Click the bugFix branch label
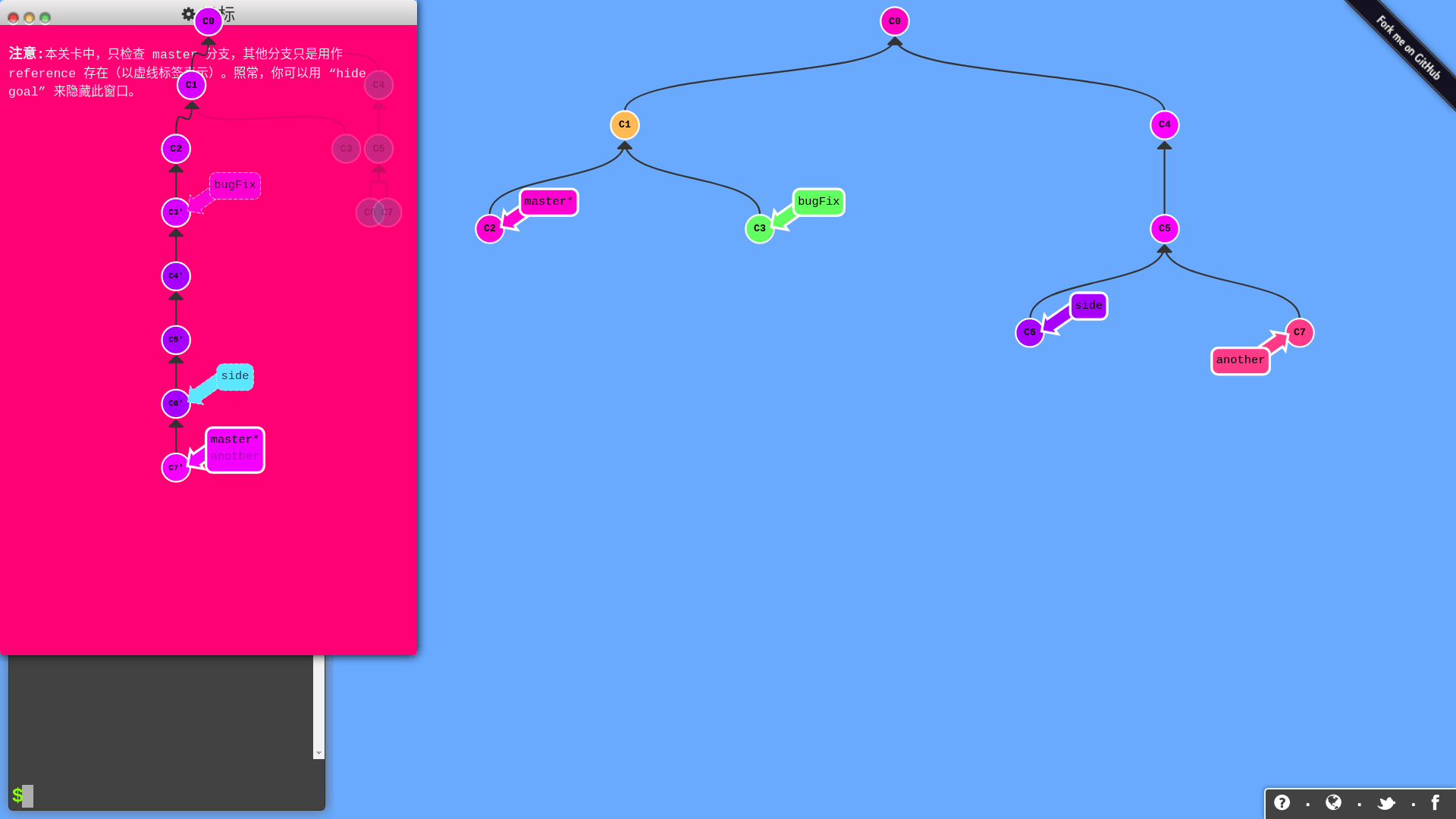The height and width of the screenshot is (819, 1456). [x=818, y=201]
